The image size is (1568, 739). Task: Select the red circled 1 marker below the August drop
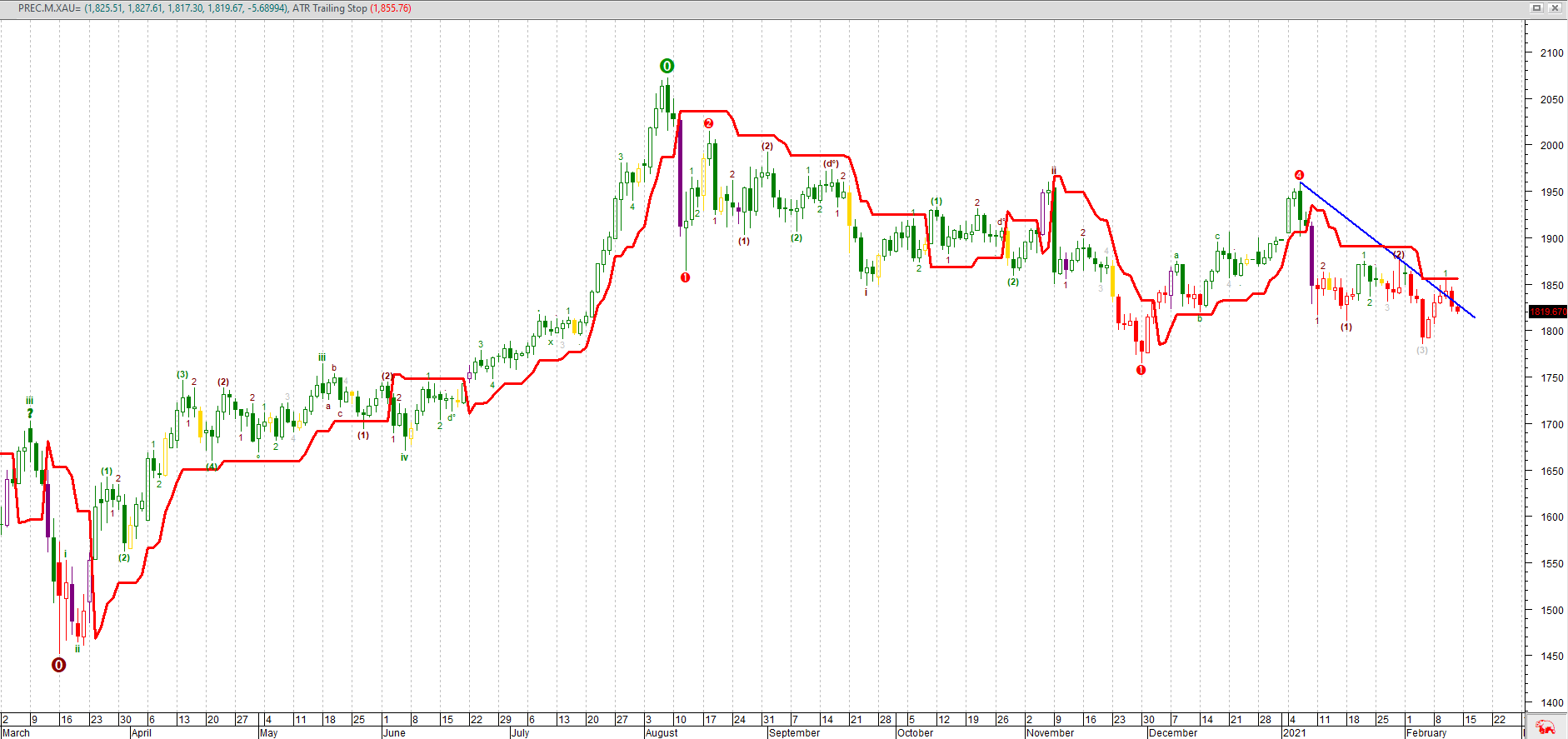(686, 277)
